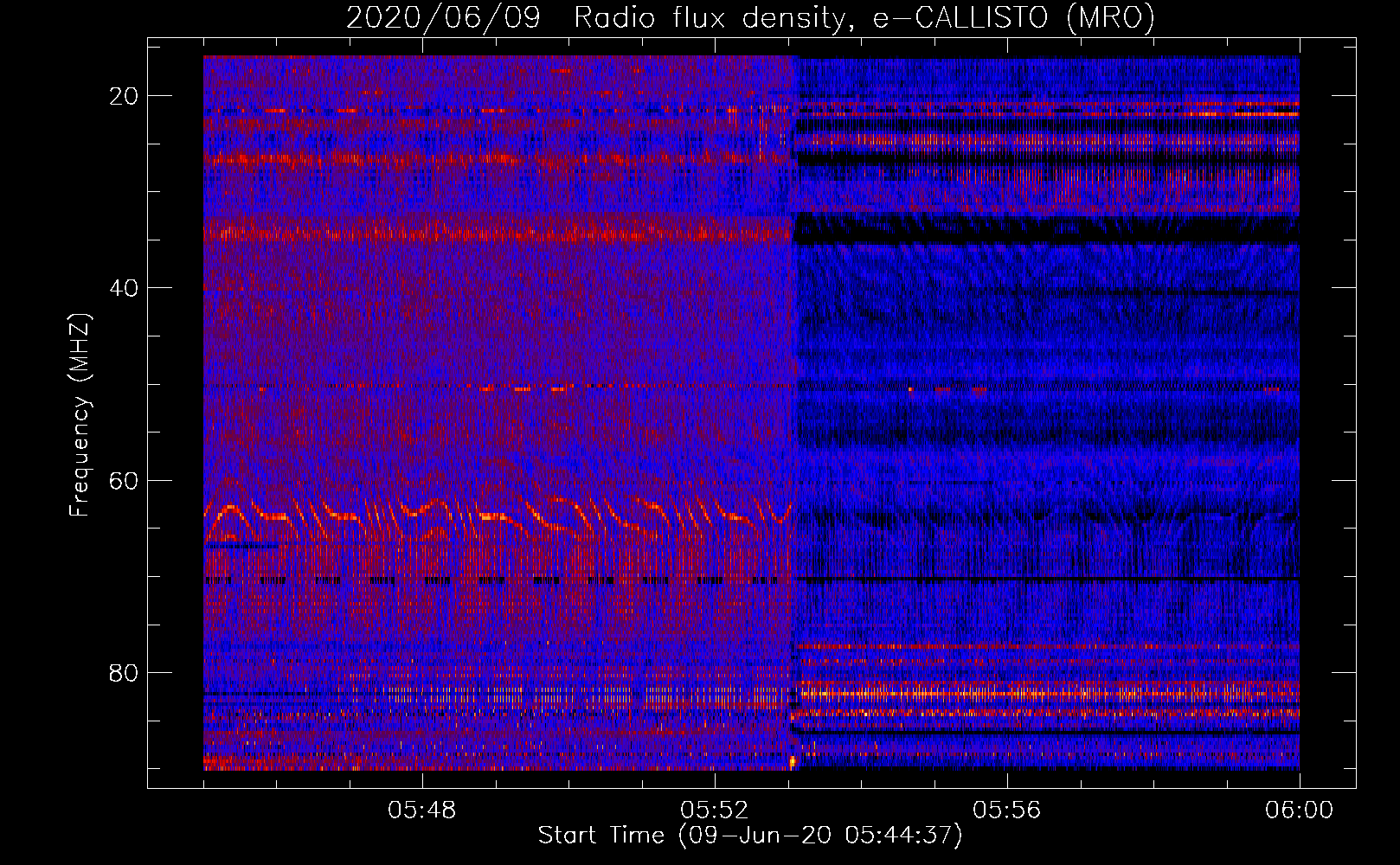Screen dimensions: 1400x865
Task: Click the plot title 'Radio flux density, e-CALLISTO (MRO)'
Action: pyautogui.click(x=864, y=18)
